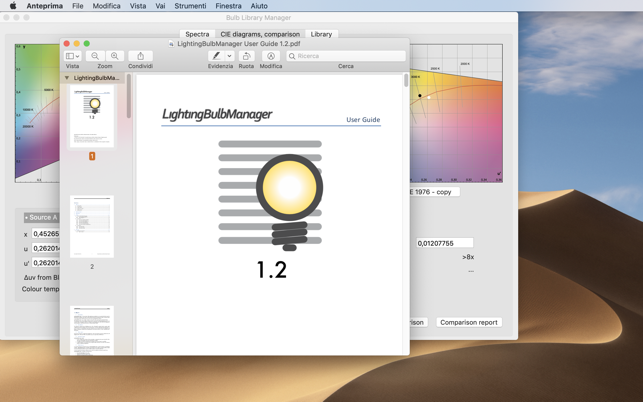This screenshot has height=402, width=643.
Task: Click the 1.2 version number on page
Action: (x=271, y=270)
